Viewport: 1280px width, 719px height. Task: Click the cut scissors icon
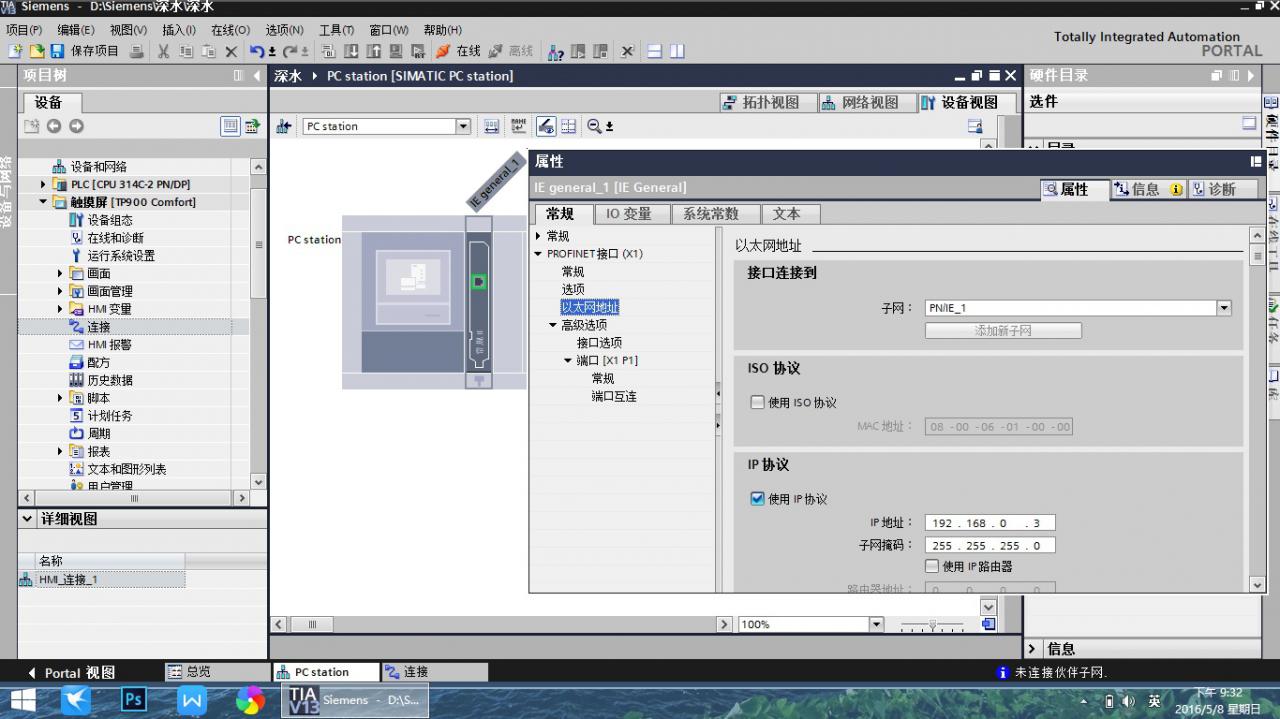tap(163, 51)
